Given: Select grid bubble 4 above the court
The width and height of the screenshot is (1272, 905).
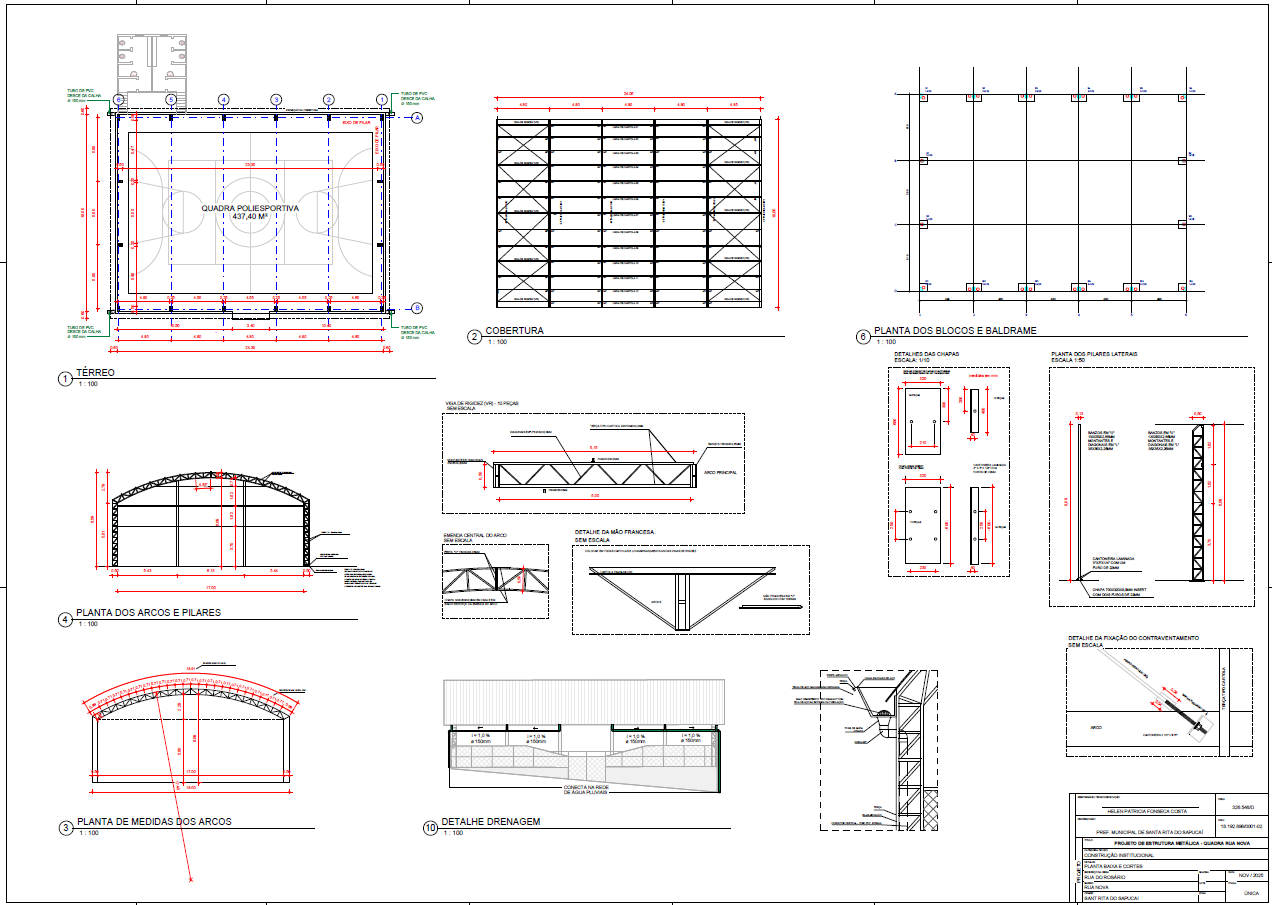Looking at the screenshot, I should point(224,99).
